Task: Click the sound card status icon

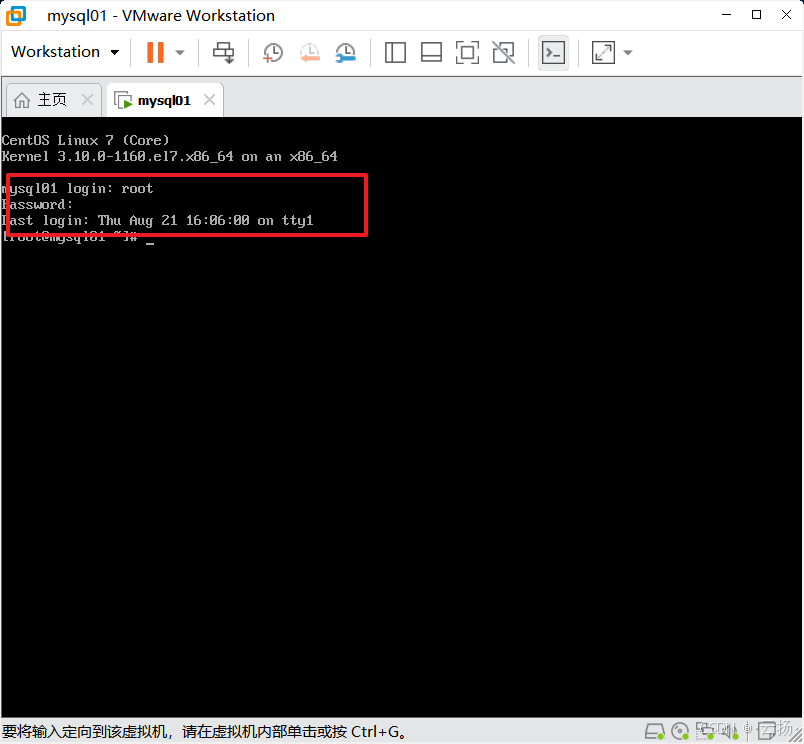Action: pos(730,731)
